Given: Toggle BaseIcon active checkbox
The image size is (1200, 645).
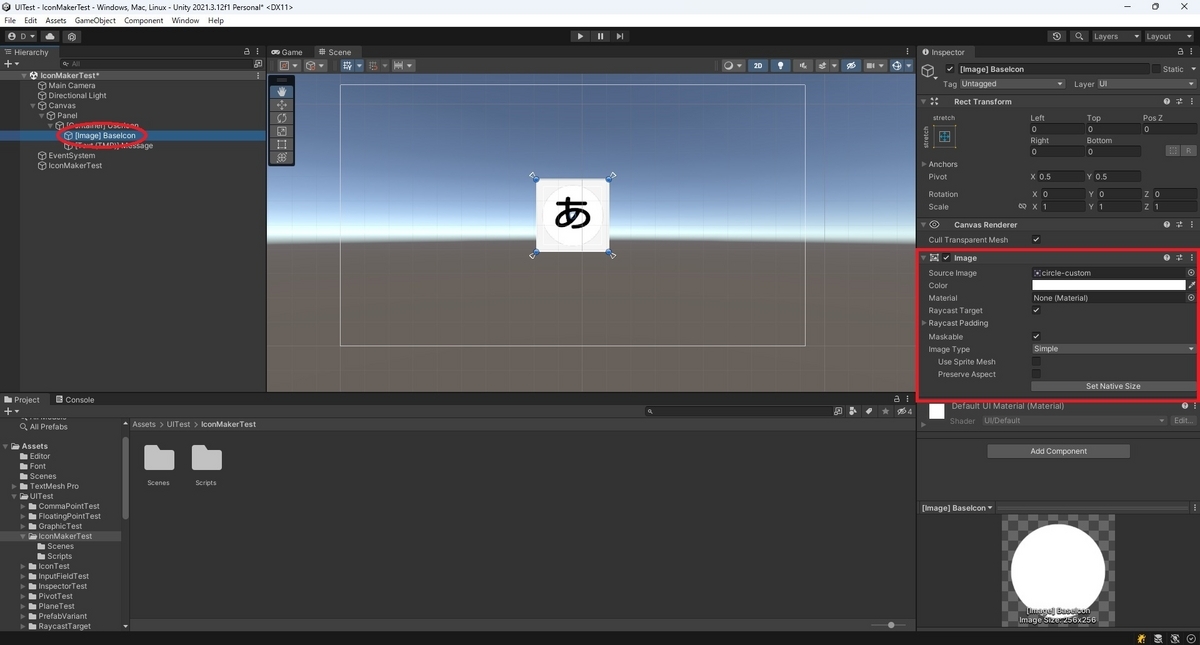Looking at the screenshot, I should click(x=950, y=69).
